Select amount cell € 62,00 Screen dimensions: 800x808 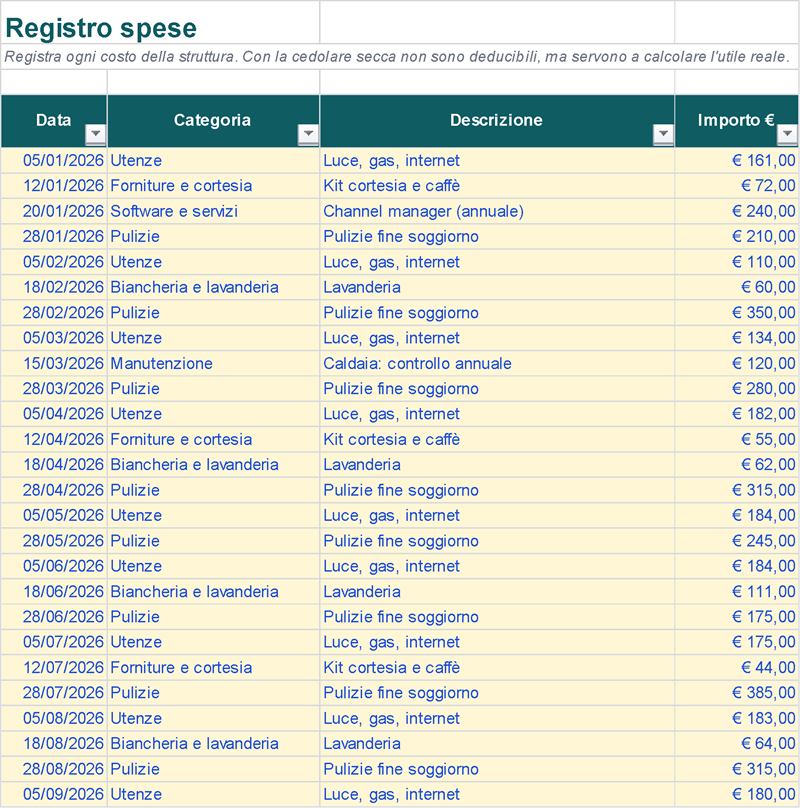(x=737, y=464)
